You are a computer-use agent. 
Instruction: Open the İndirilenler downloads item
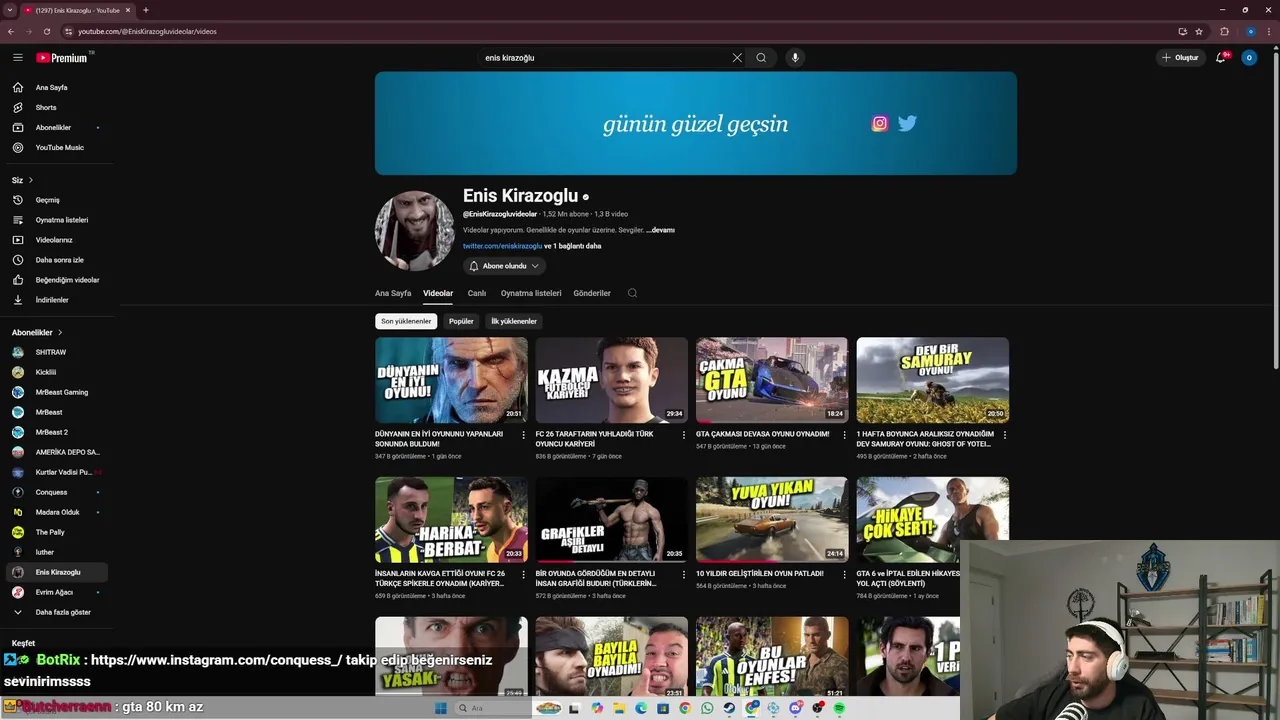point(56,300)
